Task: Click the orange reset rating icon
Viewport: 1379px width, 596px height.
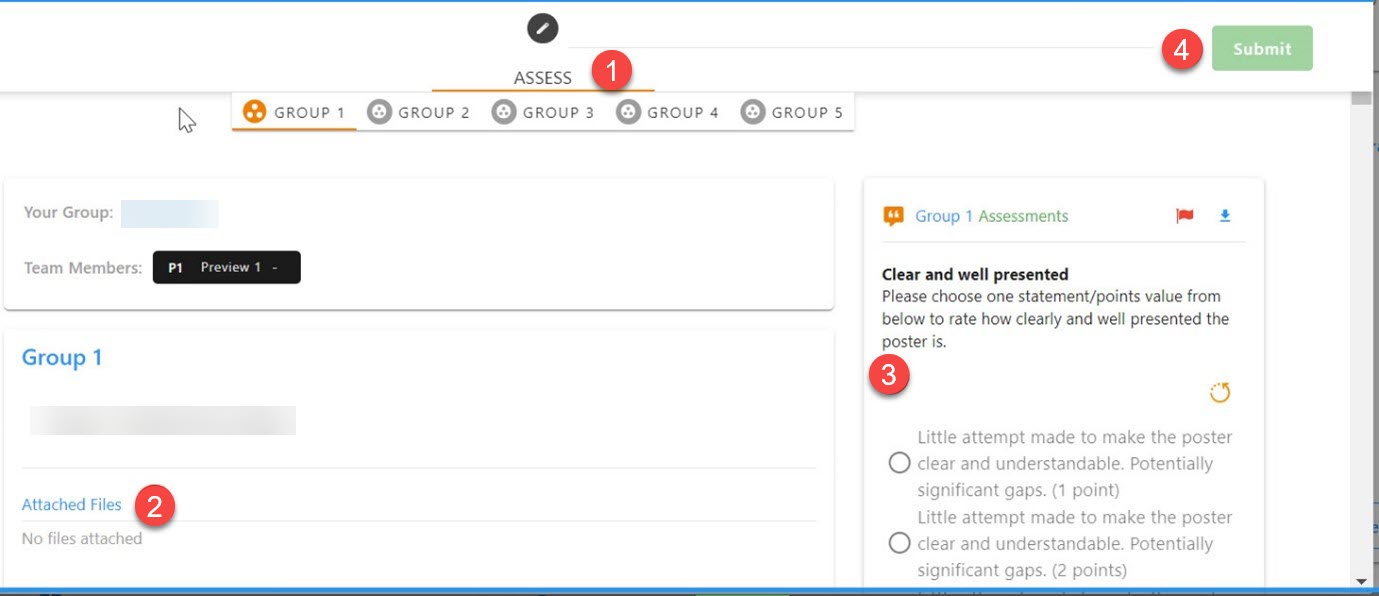Action: click(1219, 393)
